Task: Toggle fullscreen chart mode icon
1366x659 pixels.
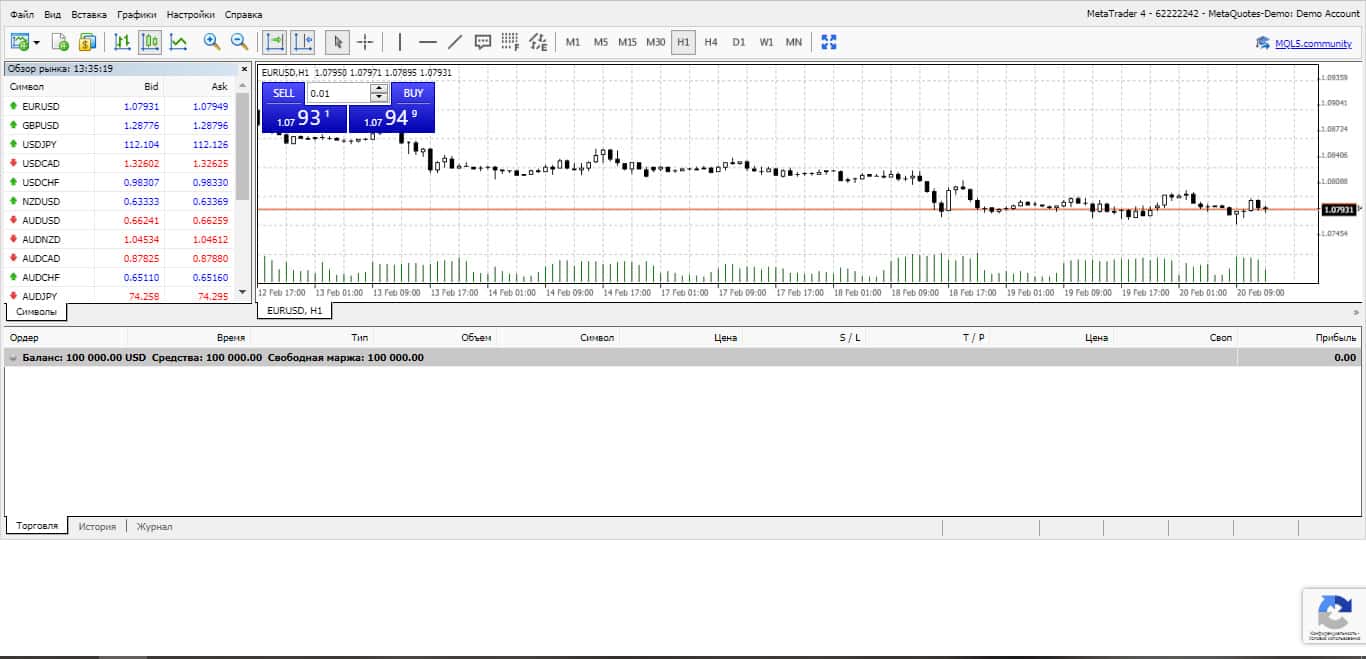Action: [828, 42]
